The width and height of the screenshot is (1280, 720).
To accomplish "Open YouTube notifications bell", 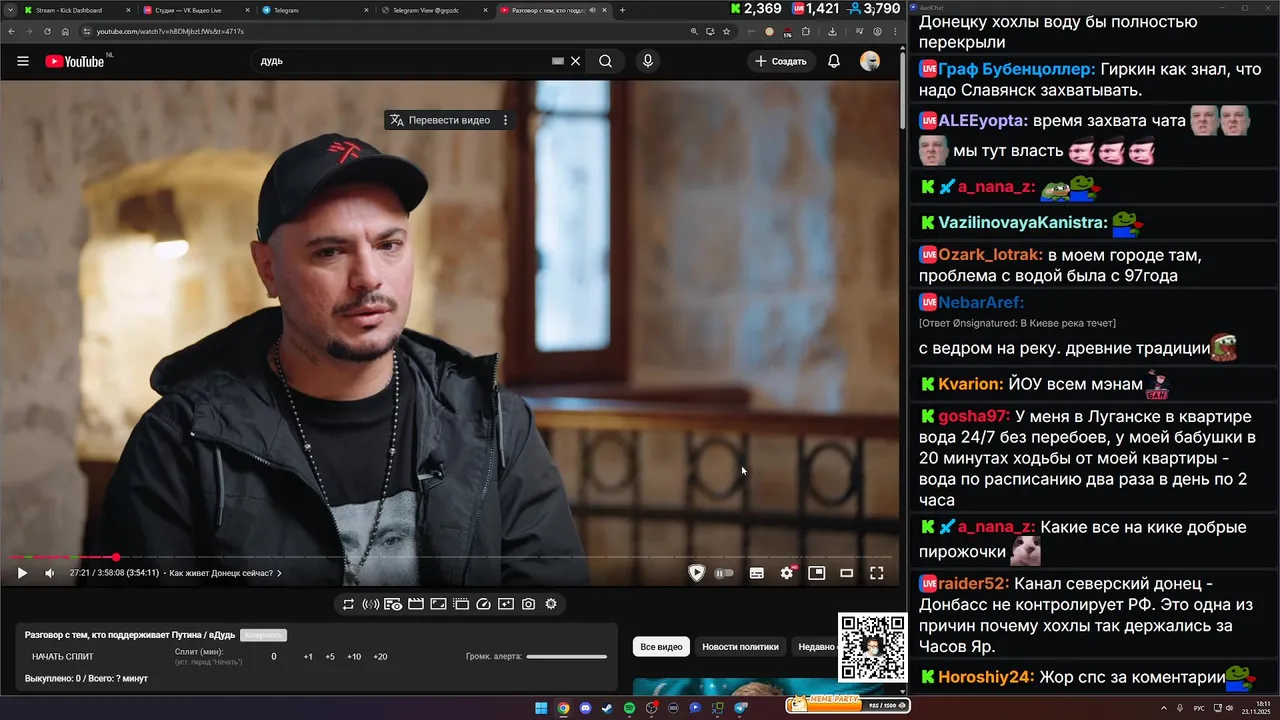I will [x=834, y=61].
